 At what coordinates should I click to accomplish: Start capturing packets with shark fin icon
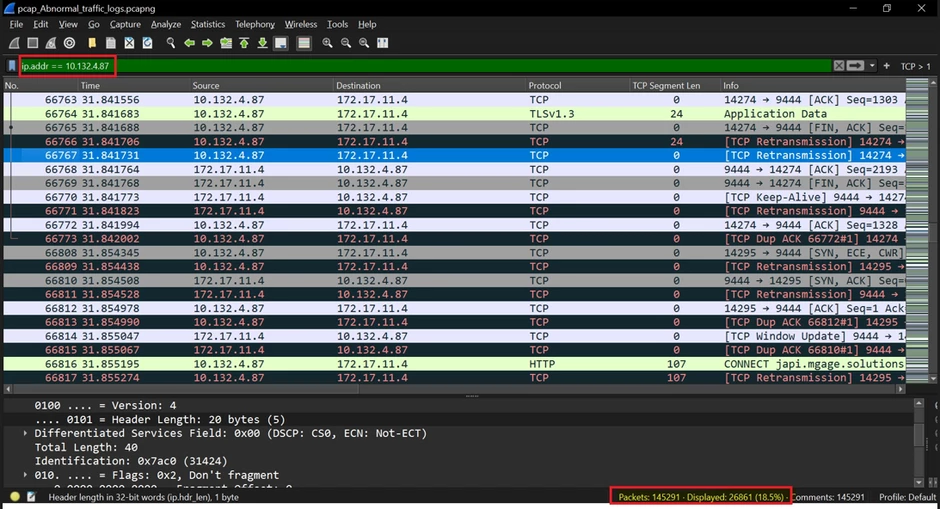[x=14, y=43]
